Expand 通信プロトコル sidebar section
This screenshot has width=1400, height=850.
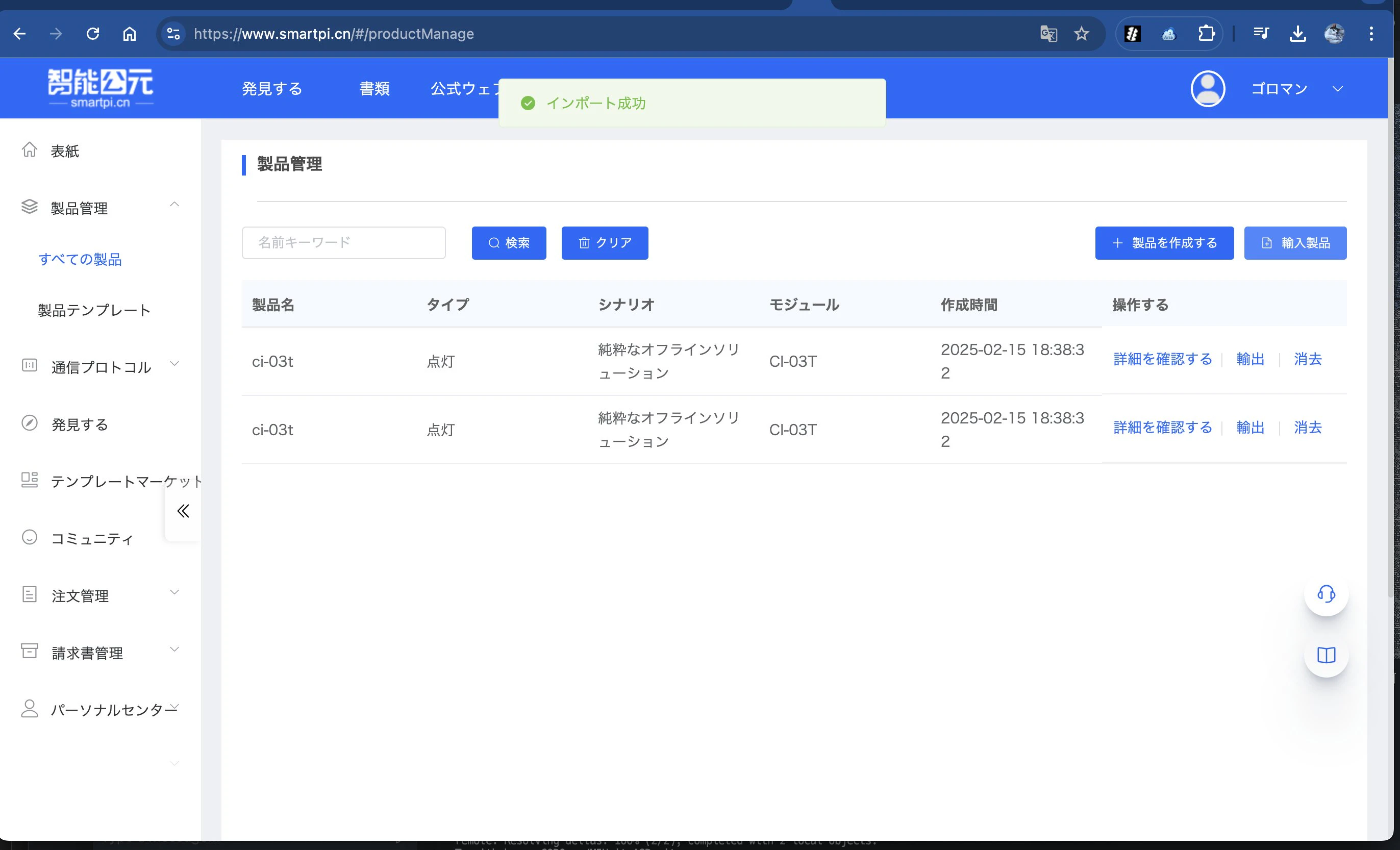(x=174, y=364)
